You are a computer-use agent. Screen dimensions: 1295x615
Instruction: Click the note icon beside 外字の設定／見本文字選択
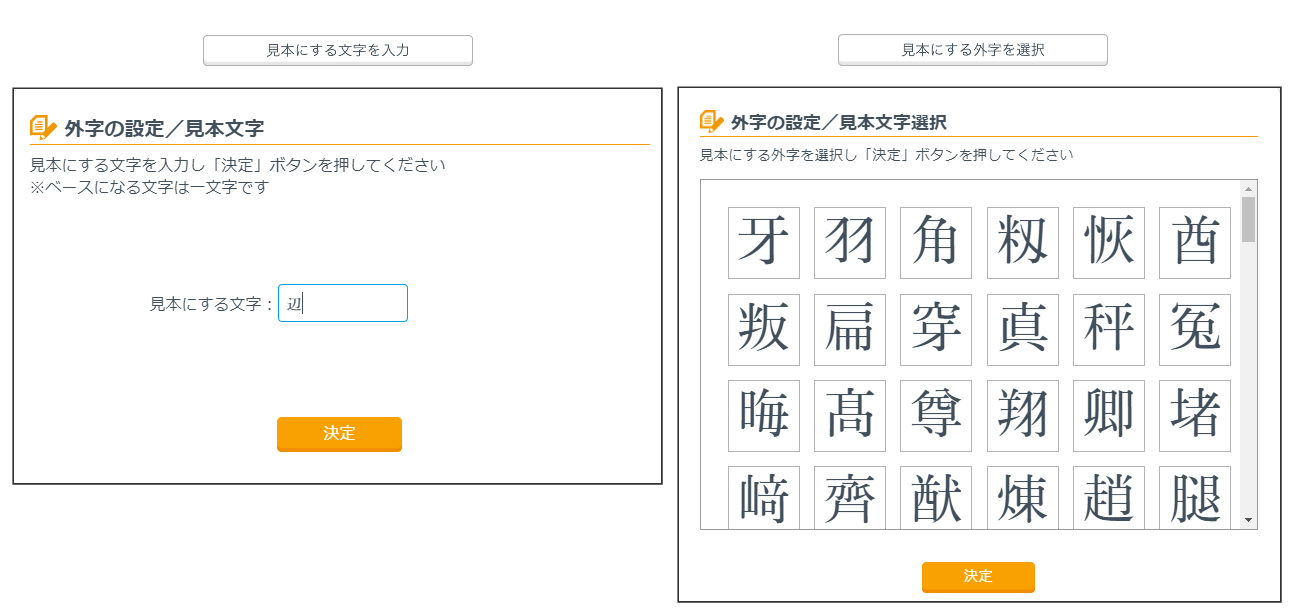pos(711,122)
